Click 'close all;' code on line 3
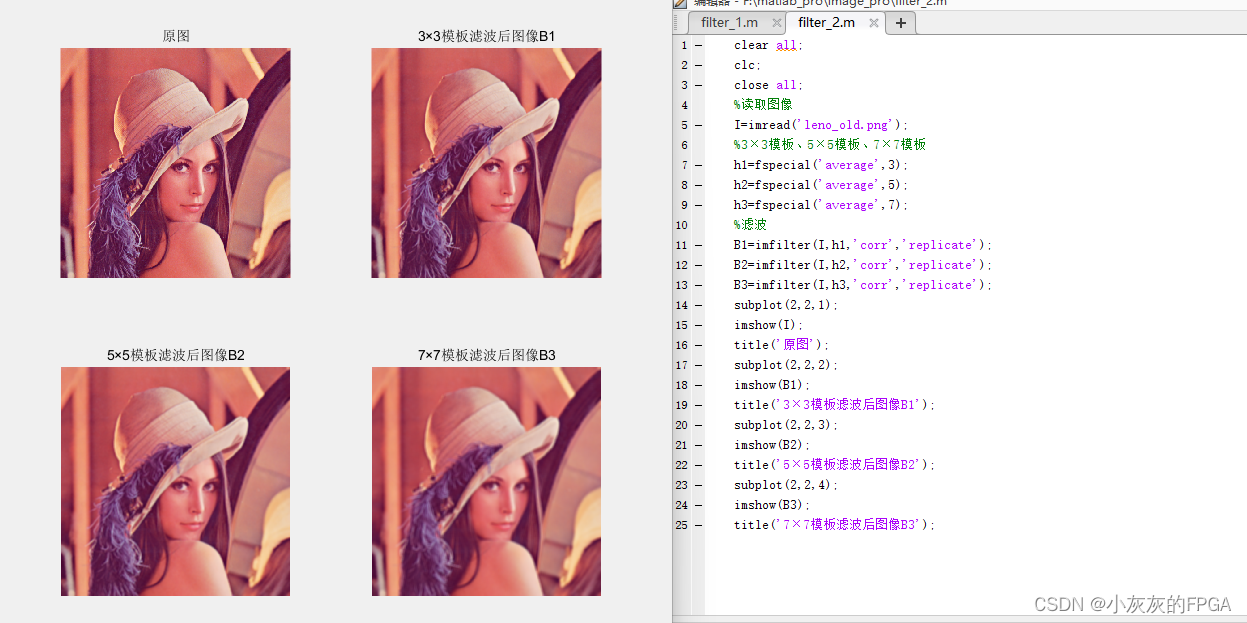1247x623 pixels. click(x=768, y=85)
